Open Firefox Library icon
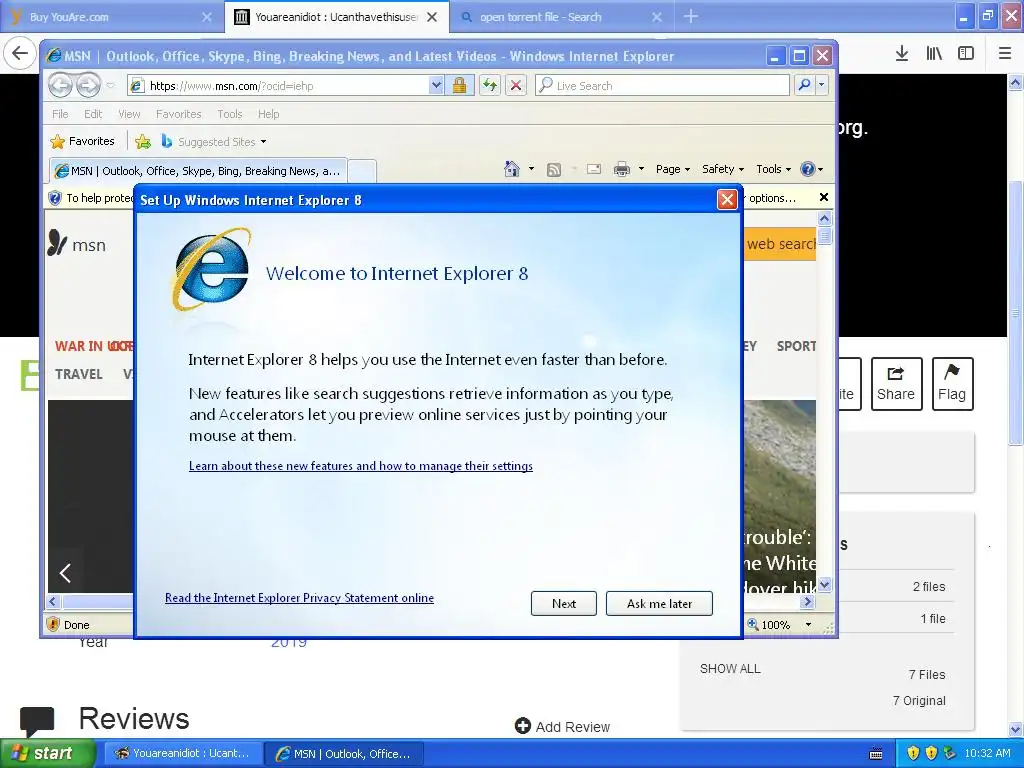 934,53
